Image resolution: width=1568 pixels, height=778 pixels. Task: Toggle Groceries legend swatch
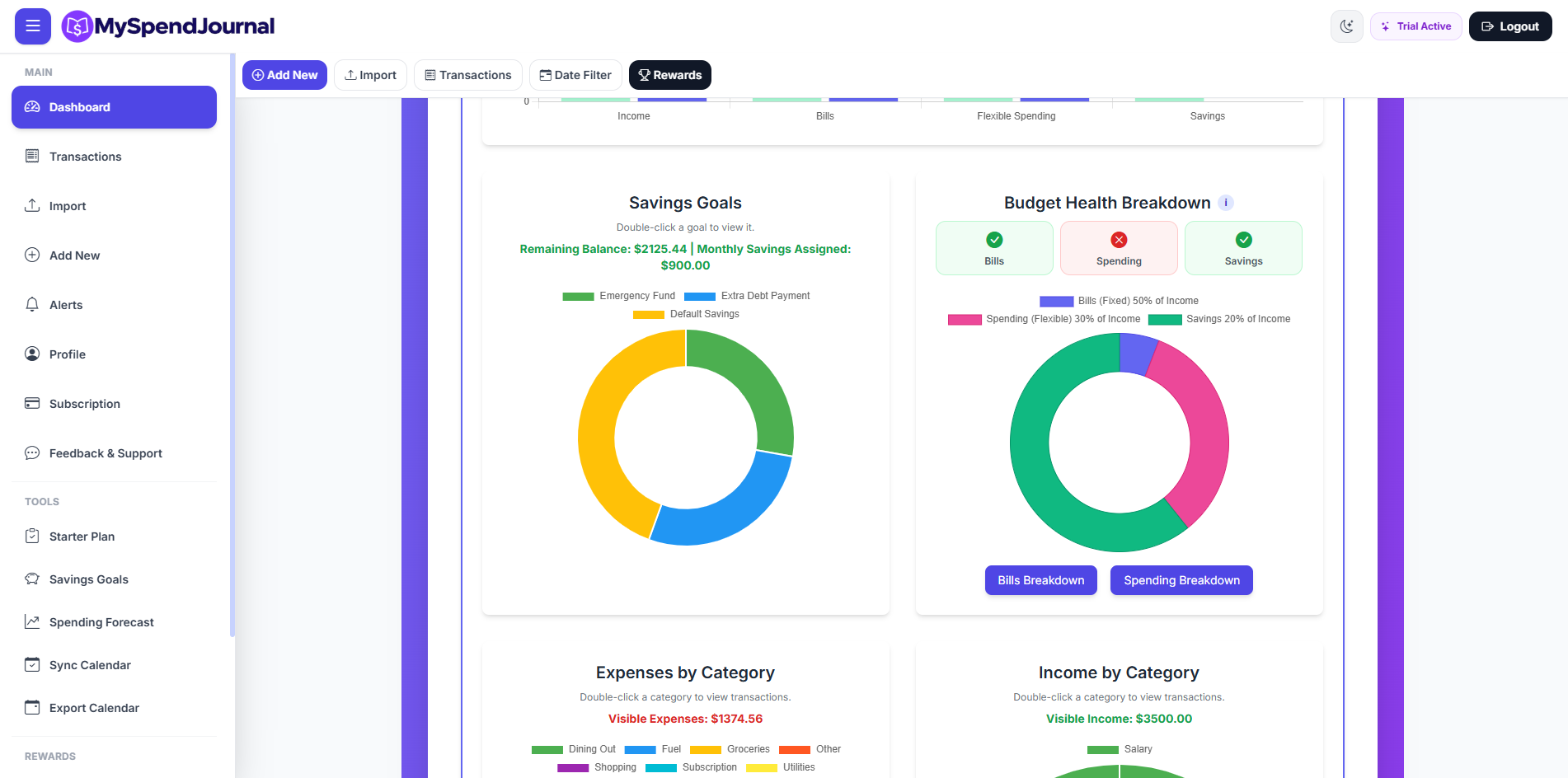click(706, 750)
